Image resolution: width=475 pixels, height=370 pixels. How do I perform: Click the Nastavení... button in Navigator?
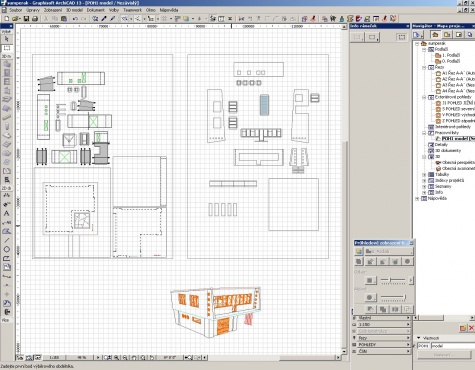[444, 355]
